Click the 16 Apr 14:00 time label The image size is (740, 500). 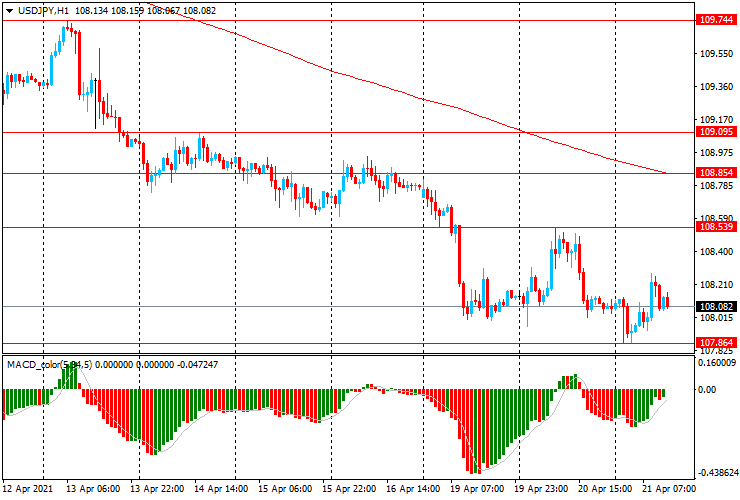413,488
